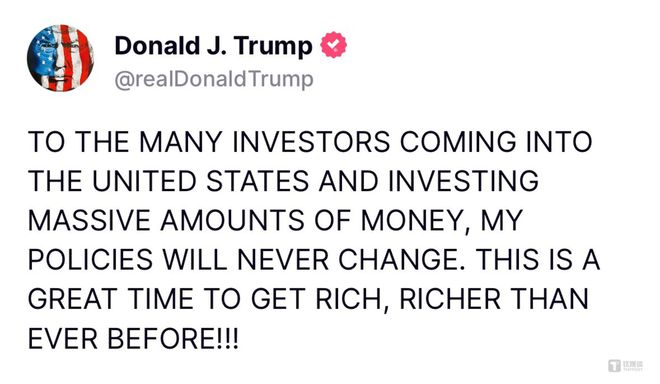Select the word GREAT in the post

[72, 299]
